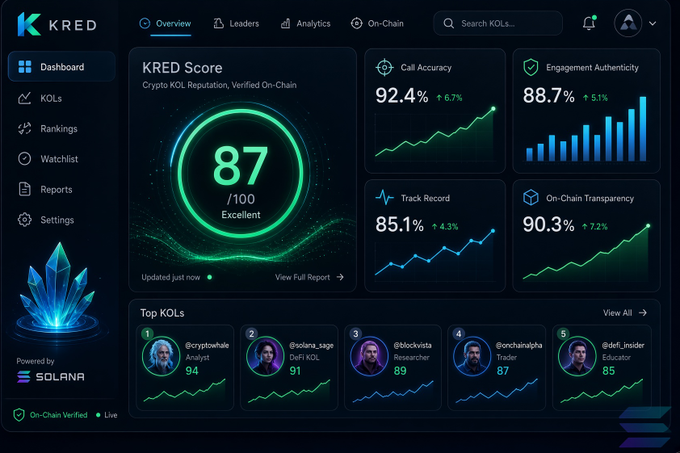Click the Engagement Authenticity shield icon
Screen dimensions: 680x453
click(531, 67)
